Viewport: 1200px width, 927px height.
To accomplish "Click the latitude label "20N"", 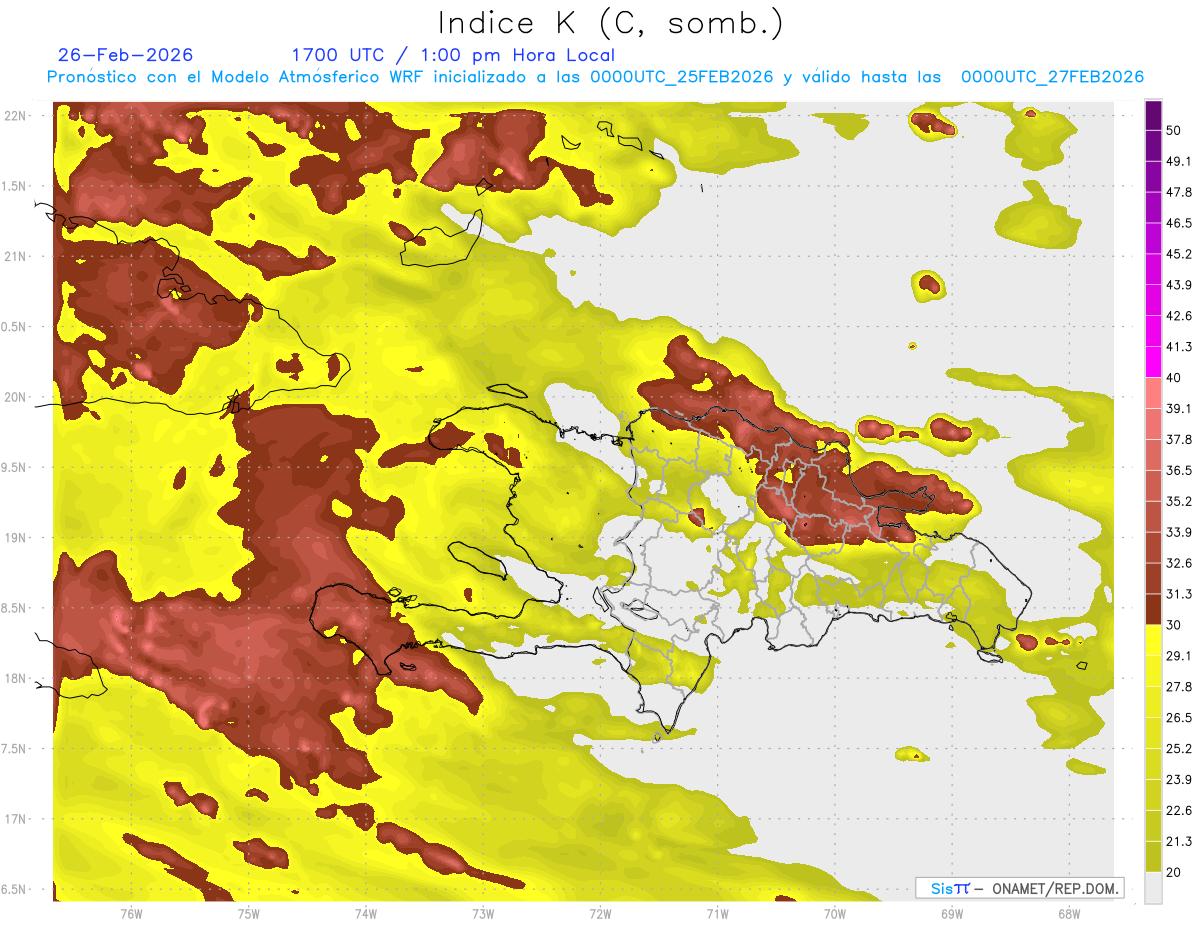I will (x=17, y=397).
